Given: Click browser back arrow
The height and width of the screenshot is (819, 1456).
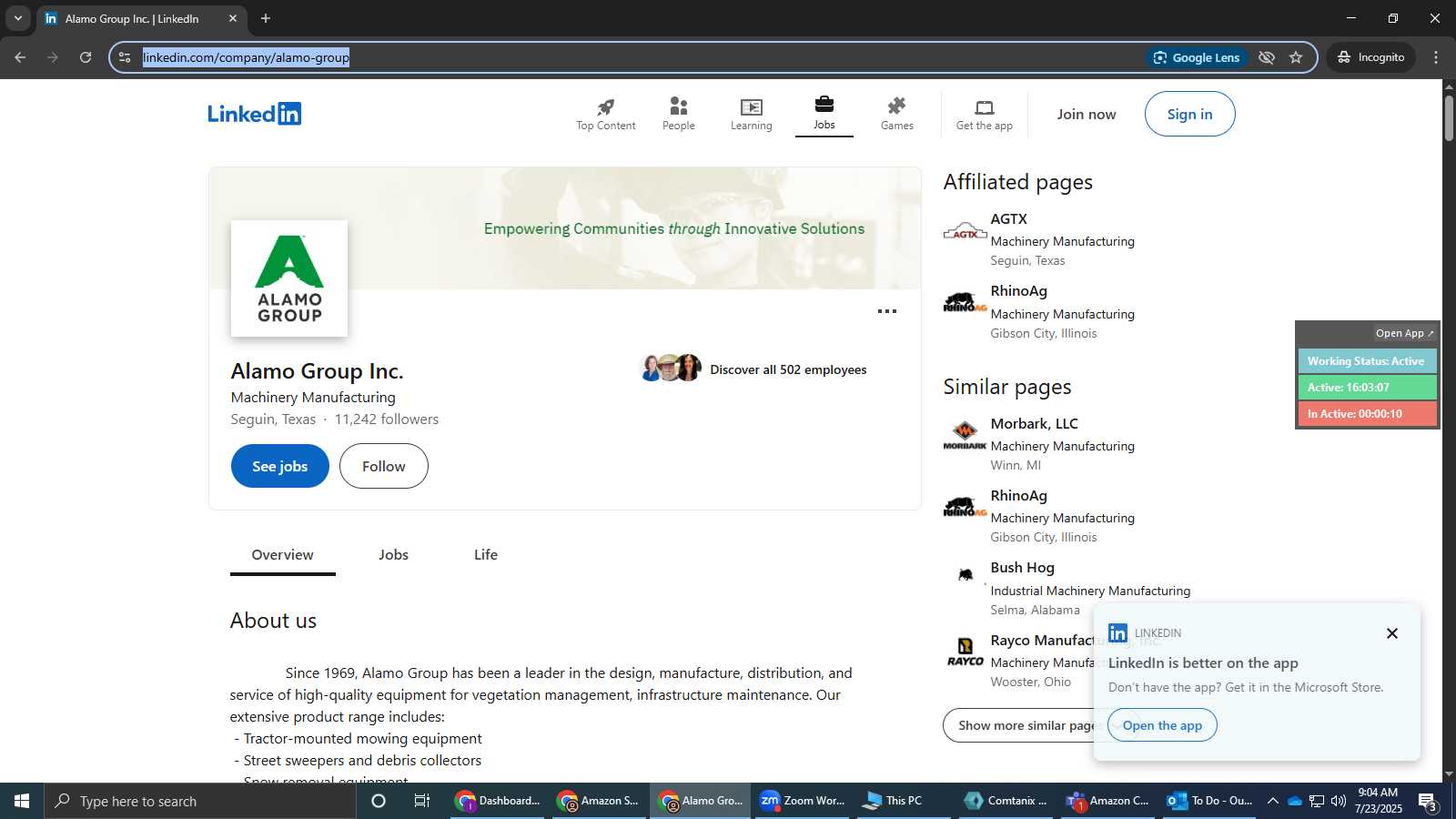Looking at the screenshot, I should pyautogui.click(x=20, y=57).
